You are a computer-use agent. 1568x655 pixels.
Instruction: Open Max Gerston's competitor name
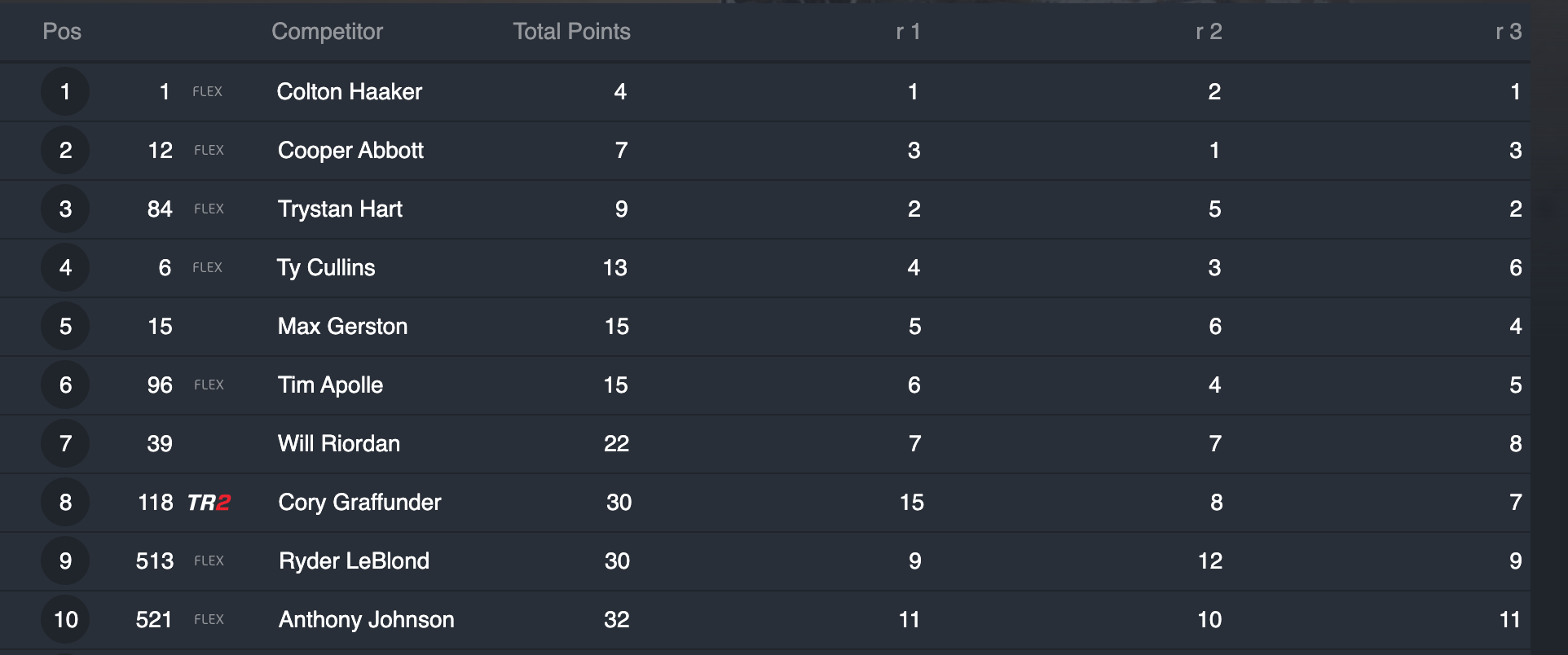[x=342, y=327]
